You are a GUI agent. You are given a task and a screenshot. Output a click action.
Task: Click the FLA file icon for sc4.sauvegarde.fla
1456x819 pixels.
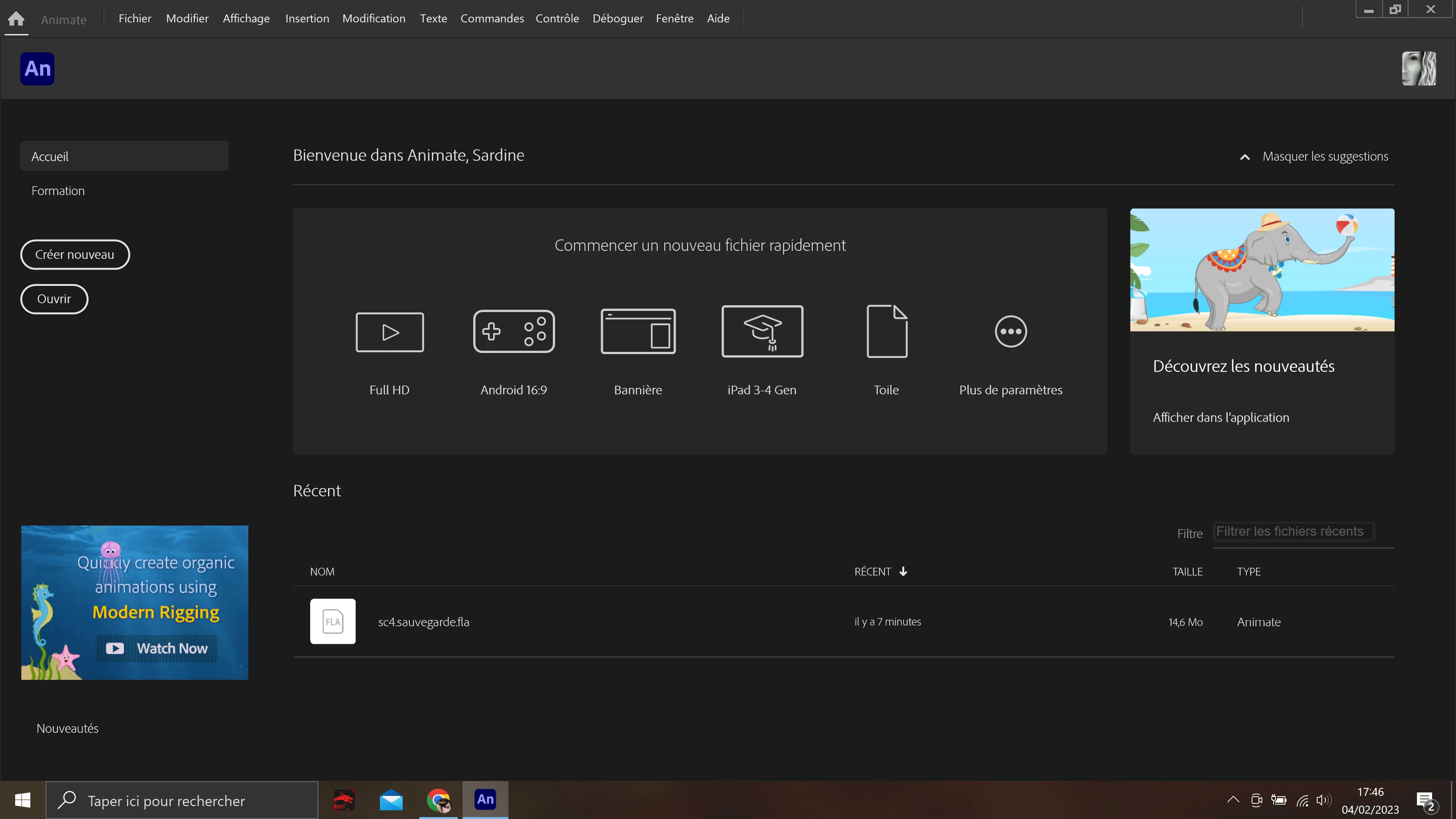pyautogui.click(x=333, y=621)
